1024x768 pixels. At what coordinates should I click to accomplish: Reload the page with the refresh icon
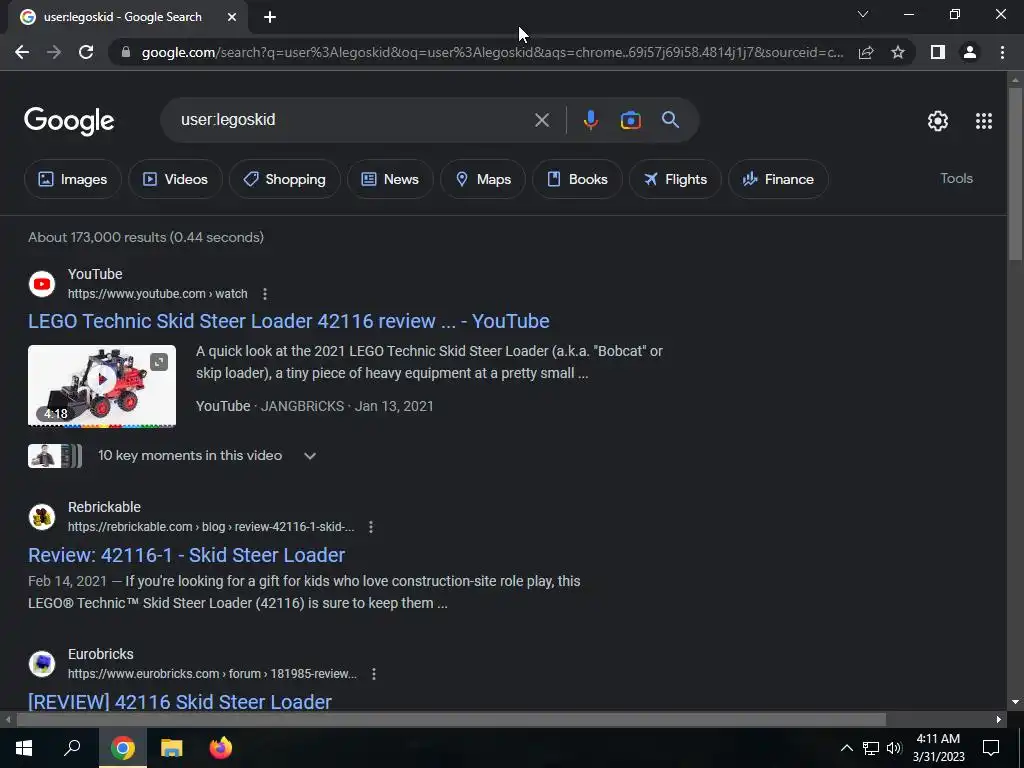pos(86,52)
